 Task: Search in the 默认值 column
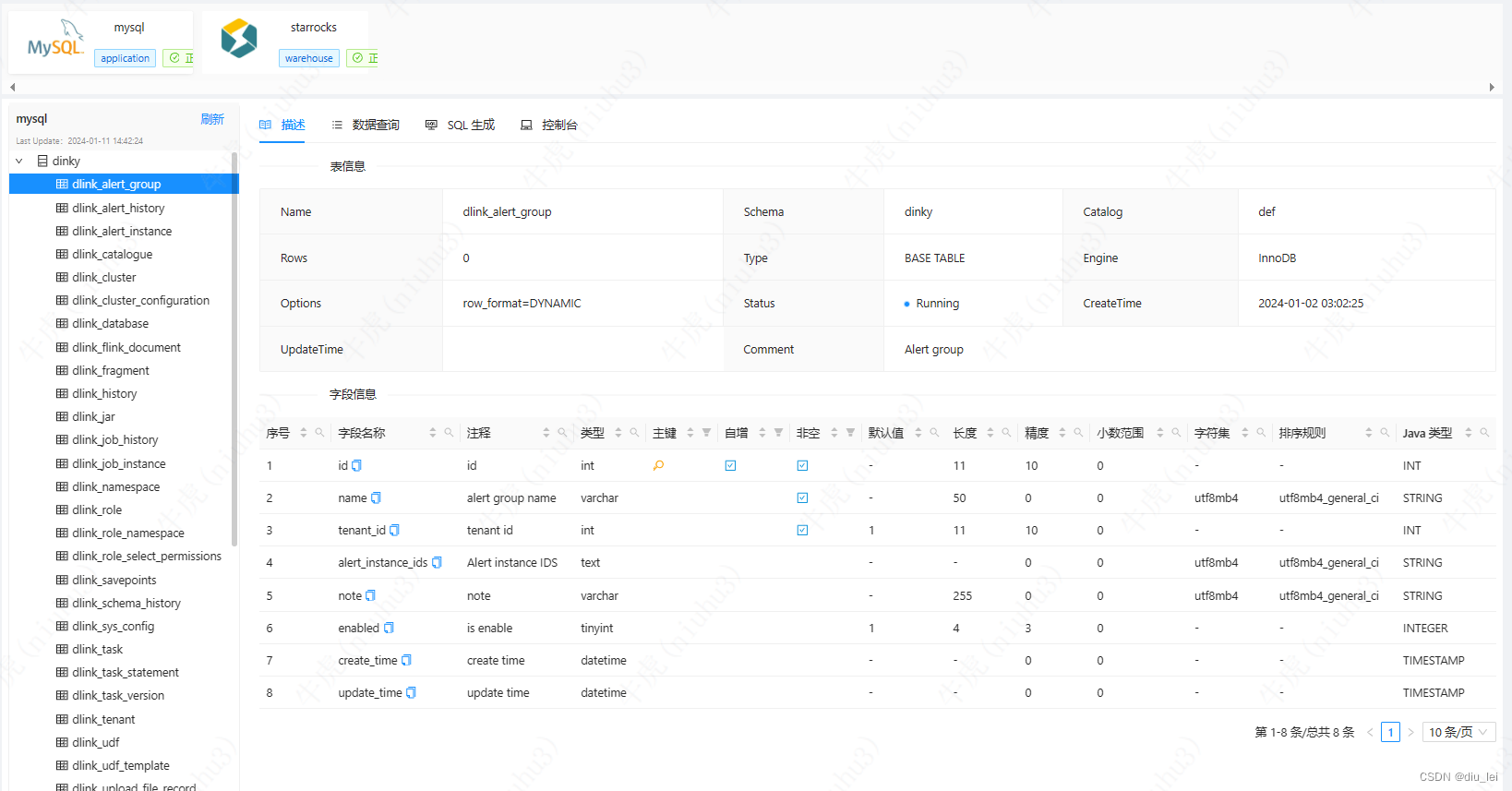(934, 433)
